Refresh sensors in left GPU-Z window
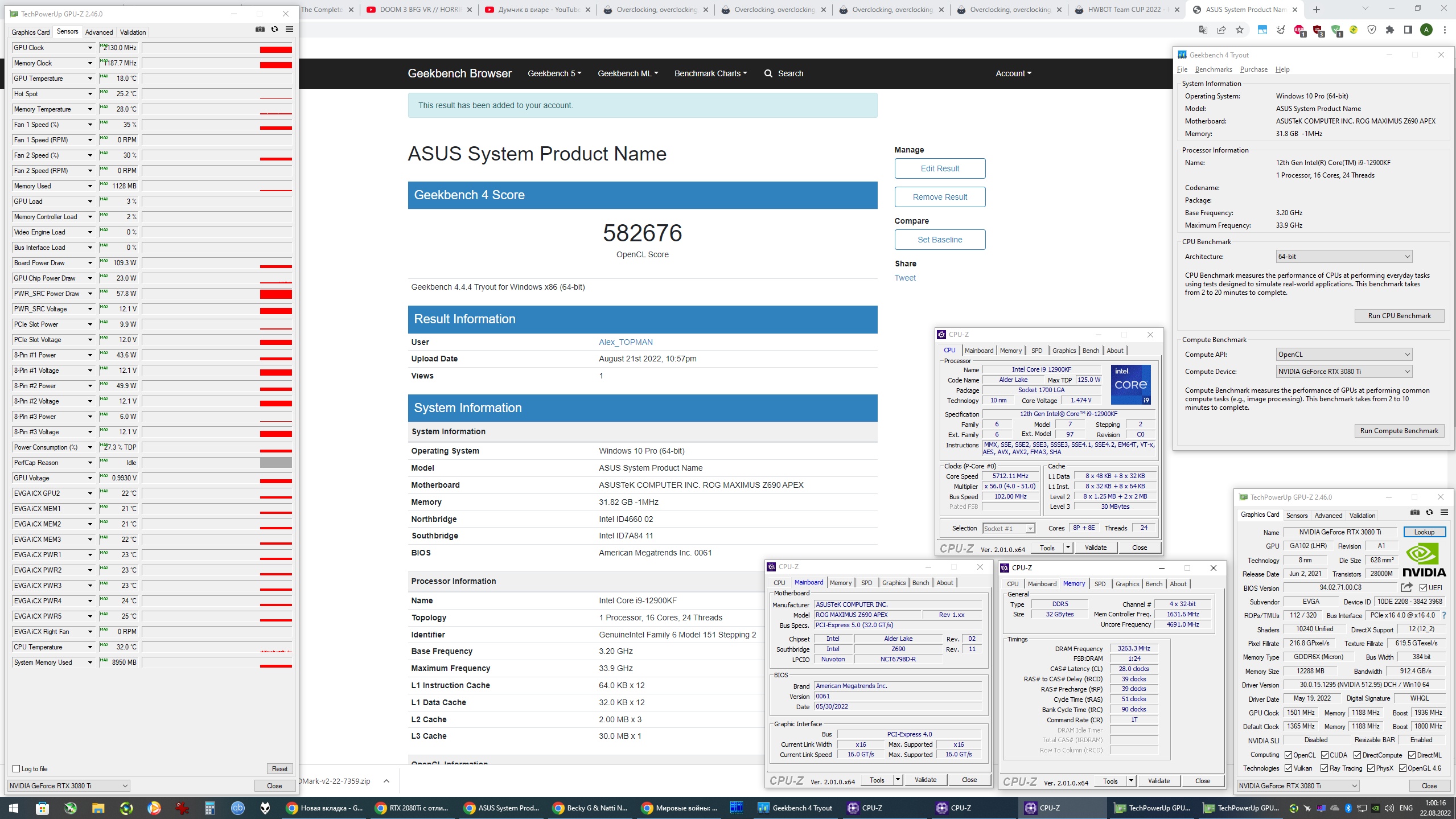1456x819 pixels. (275, 30)
